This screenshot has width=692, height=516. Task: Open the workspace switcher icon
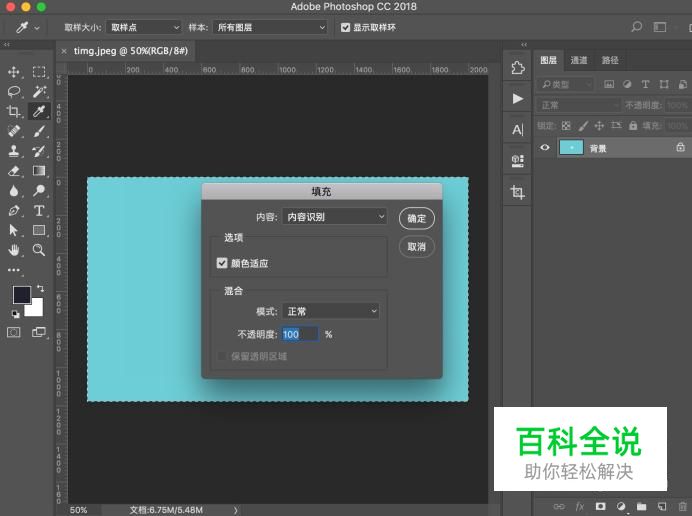click(x=660, y=27)
